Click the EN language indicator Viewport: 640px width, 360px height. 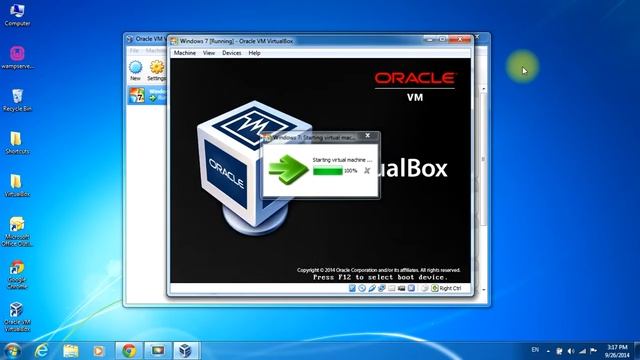(x=535, y=350)
